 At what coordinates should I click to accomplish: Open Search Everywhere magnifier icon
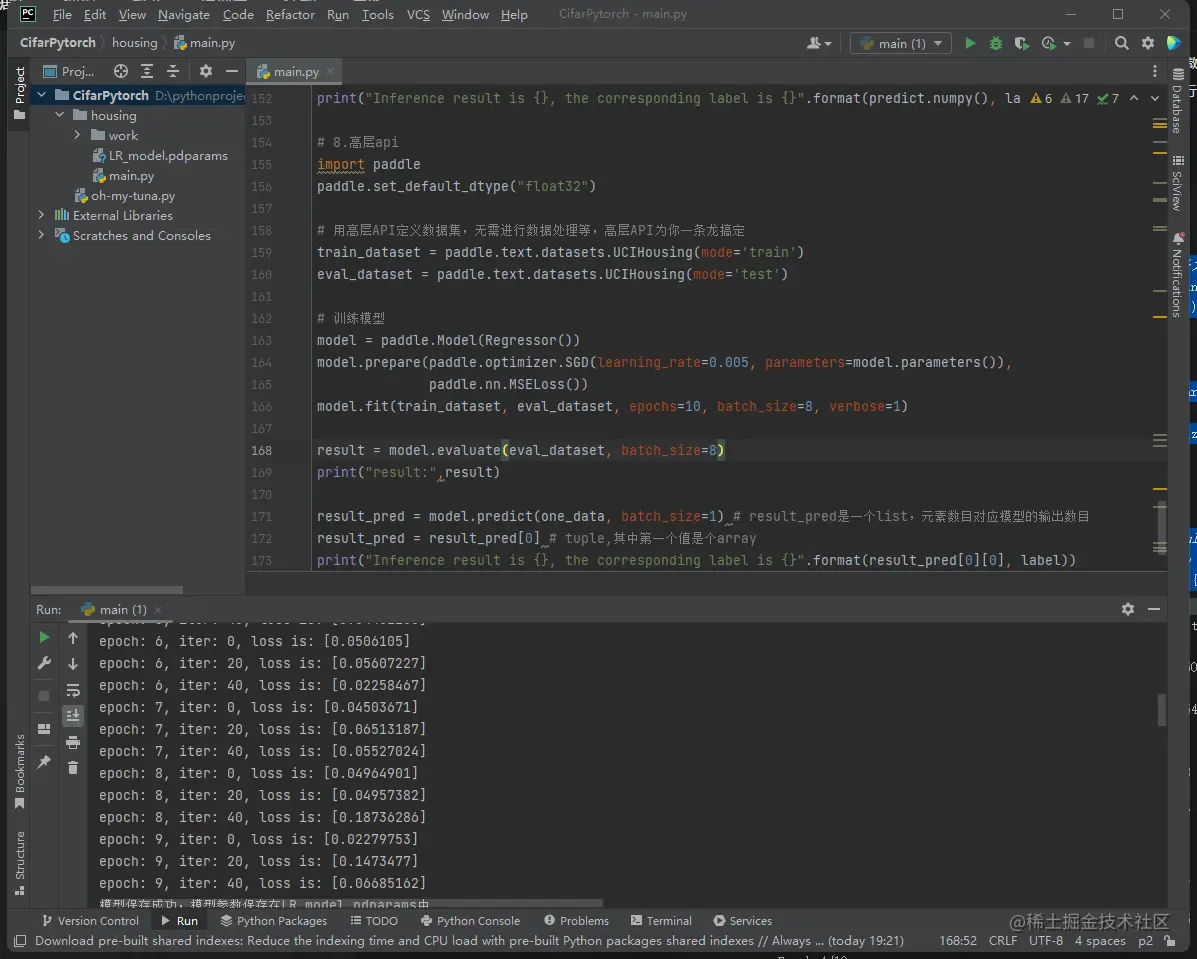(1121, 44)
